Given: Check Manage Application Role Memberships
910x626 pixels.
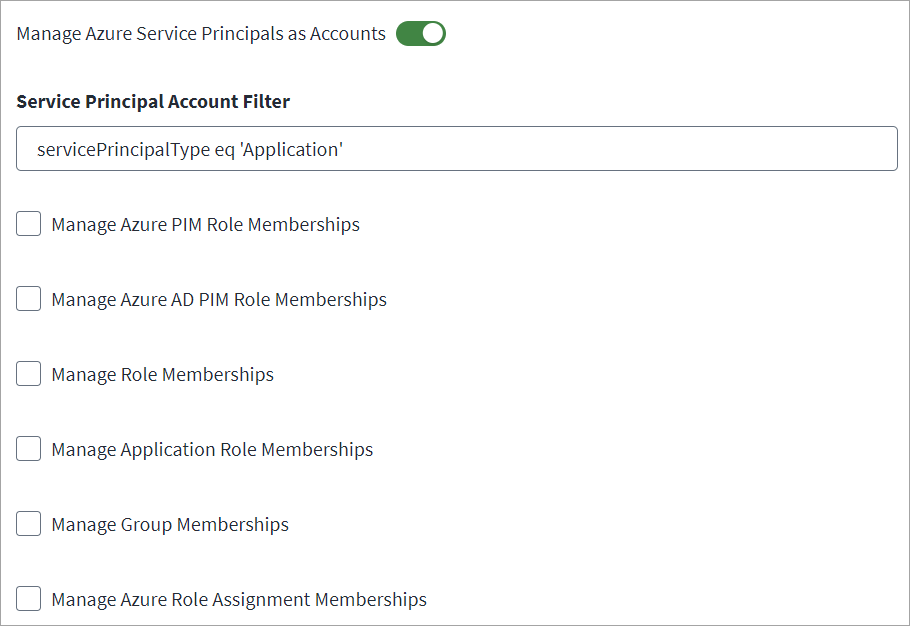Looking at the screenshot, I should tap(28, 448).
